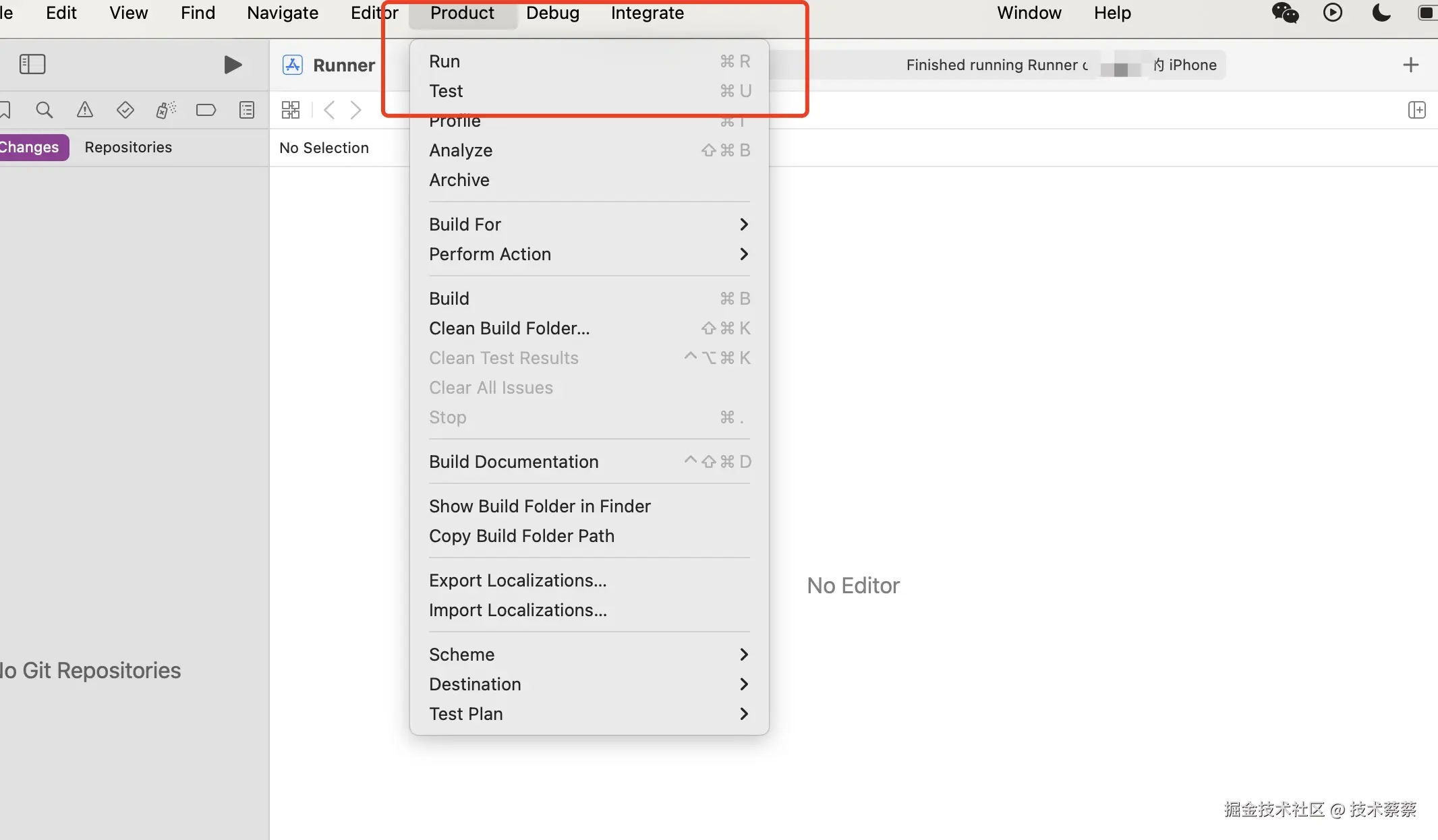1438x840 pixels.
Task: Click the related items grid icon
Action: [x=291, y=110]
